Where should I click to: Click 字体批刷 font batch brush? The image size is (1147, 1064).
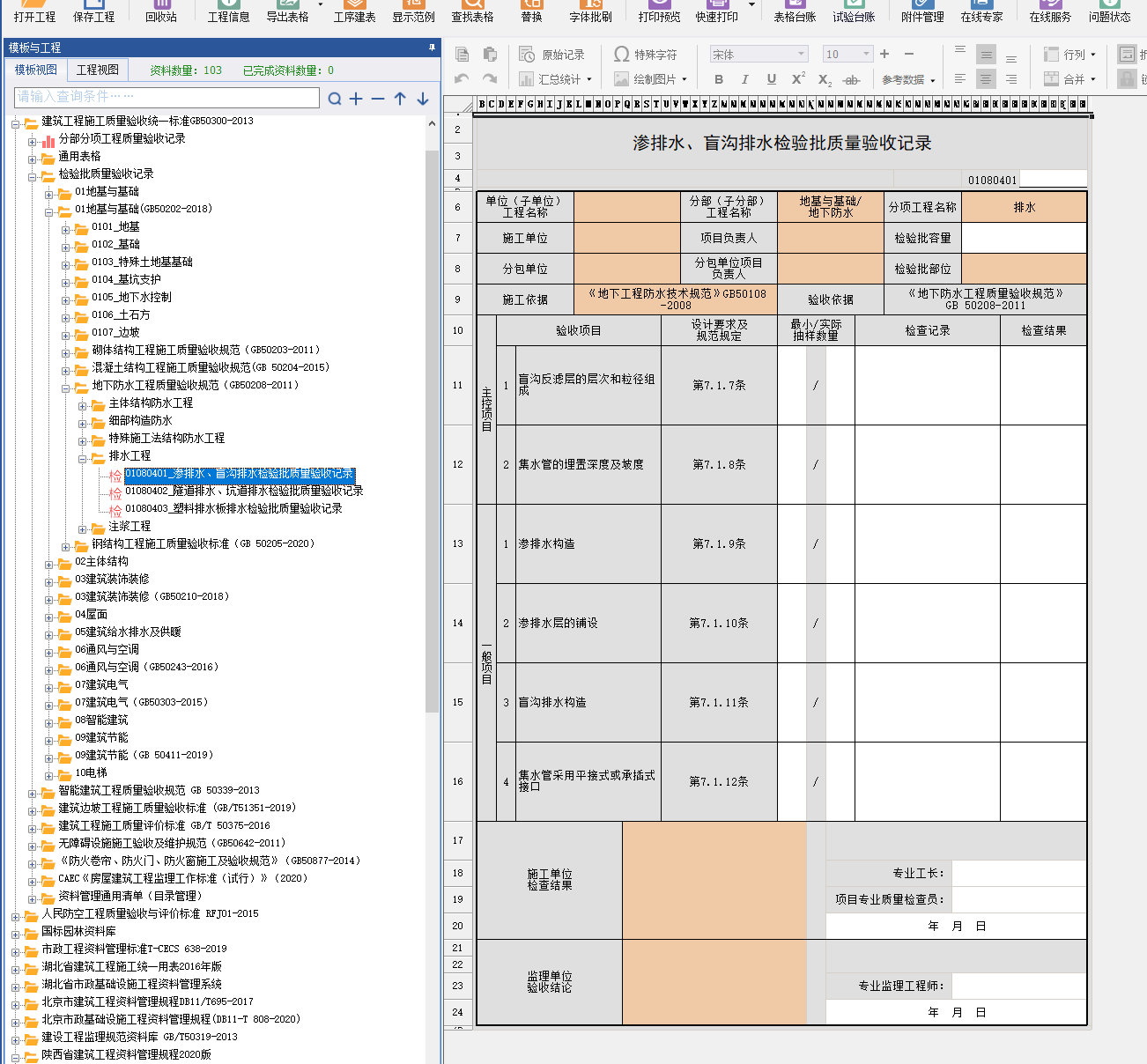pyautogui.click(x=591, y=11)
